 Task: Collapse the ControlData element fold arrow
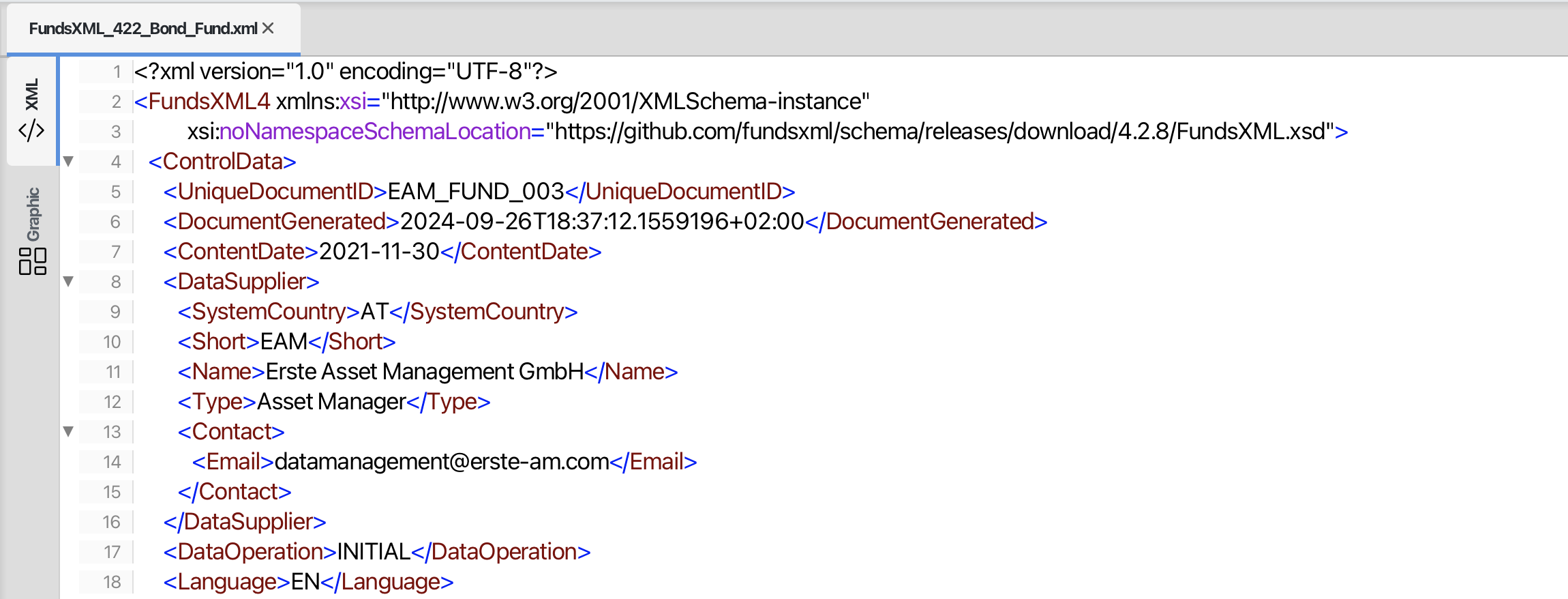tap(68, 161)
